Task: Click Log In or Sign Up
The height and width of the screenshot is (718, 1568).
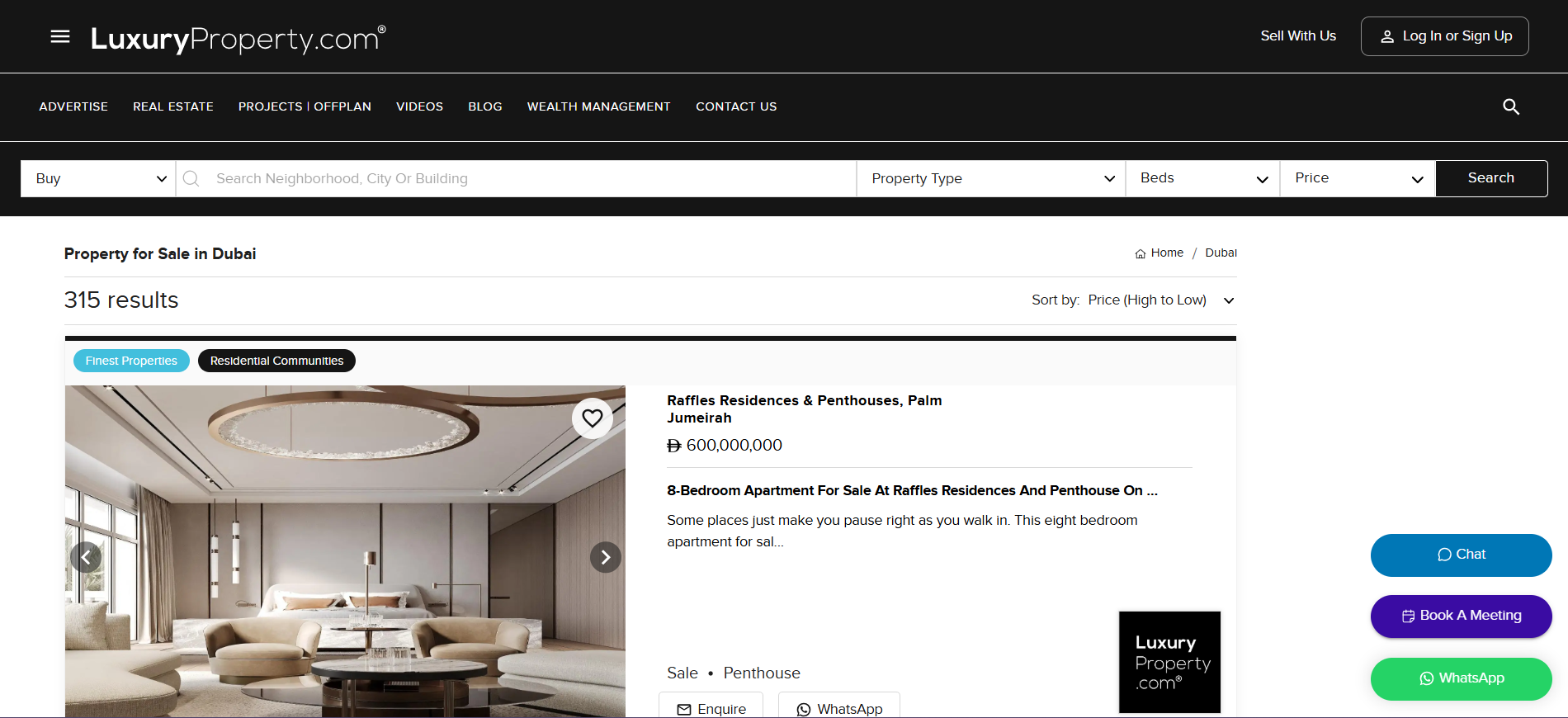Action: coord(1444,36)
